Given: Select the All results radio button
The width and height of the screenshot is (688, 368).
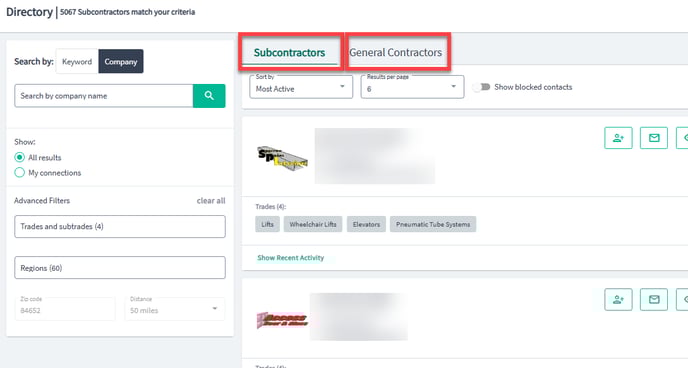Looking at the screenshot, I should tap(19, 157).
